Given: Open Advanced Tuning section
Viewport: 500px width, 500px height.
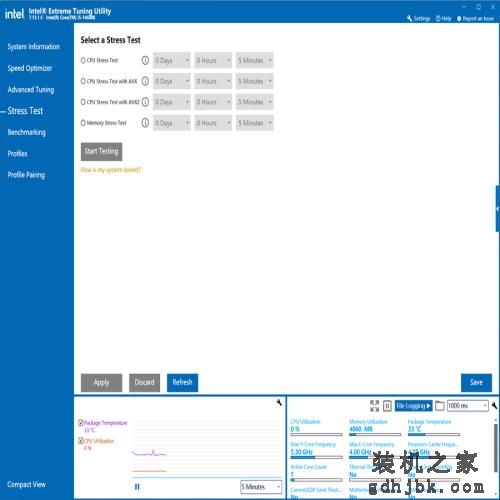Looking at the screenshot, I should [x=31, y=90].
